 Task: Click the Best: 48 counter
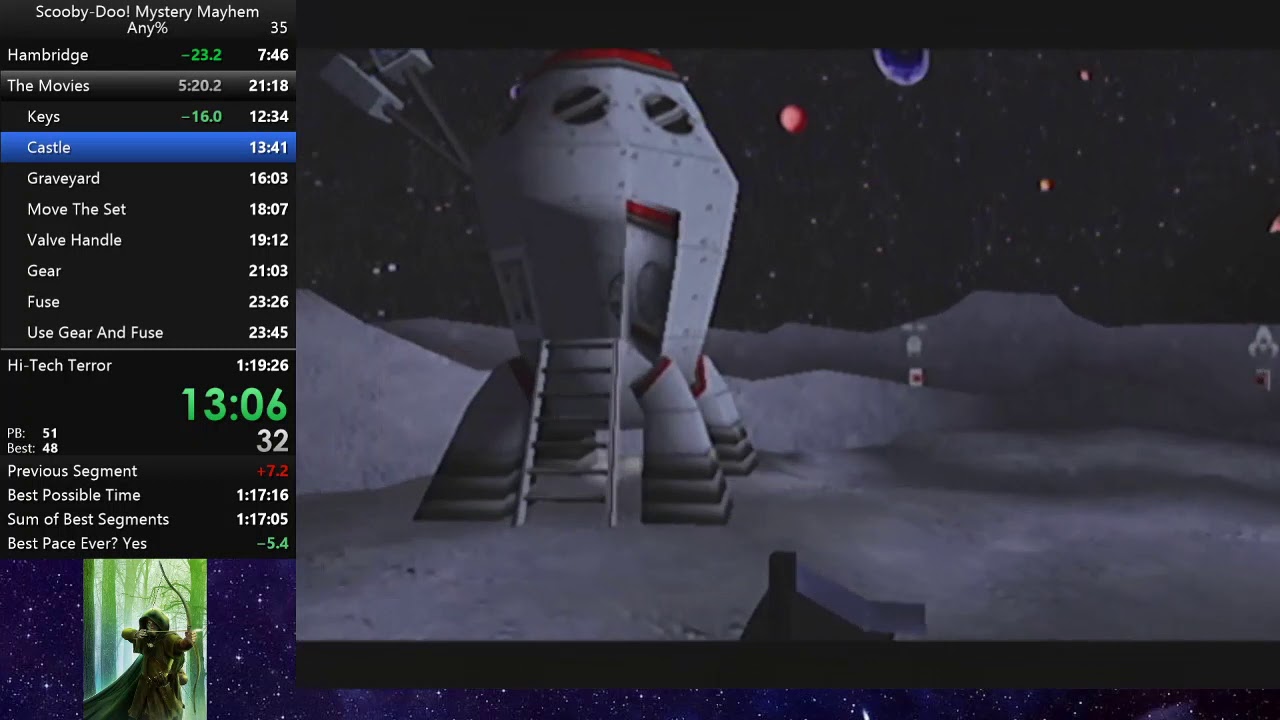[x=32, y=448]
